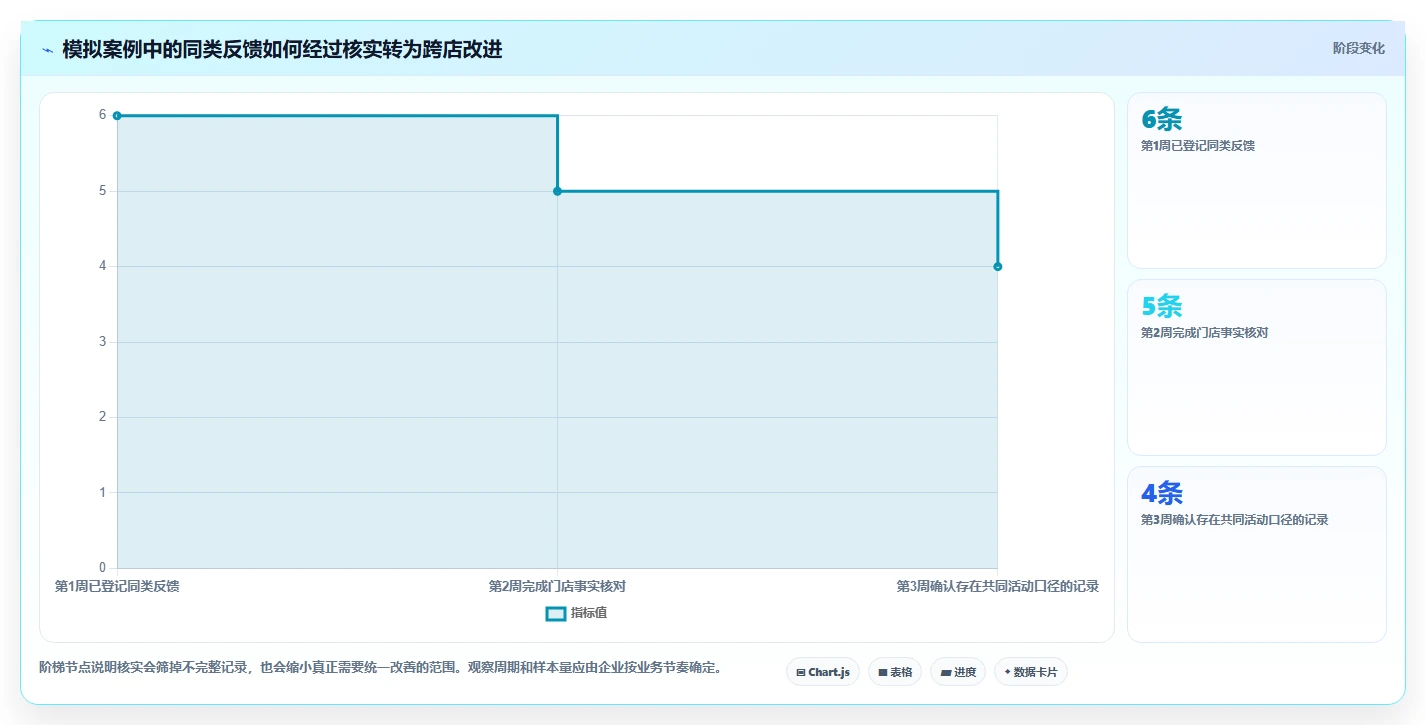Viewport: 1426px width, 725px height.
Task: Click axis label 第2周完成门店事实核对
Action: [557, 586]
